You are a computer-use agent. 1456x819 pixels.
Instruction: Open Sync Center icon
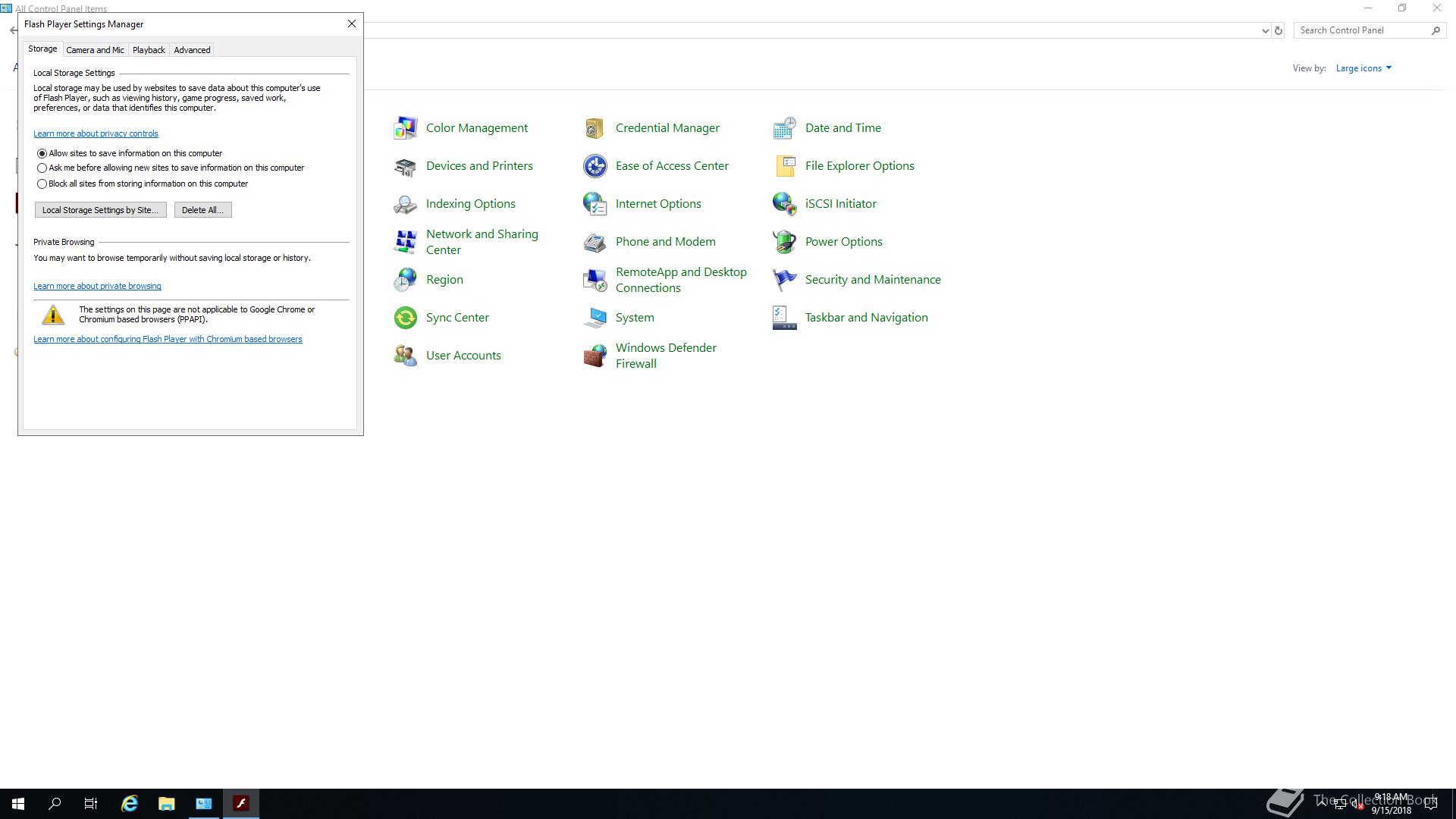pyautogui.click(x=405, y=318)
